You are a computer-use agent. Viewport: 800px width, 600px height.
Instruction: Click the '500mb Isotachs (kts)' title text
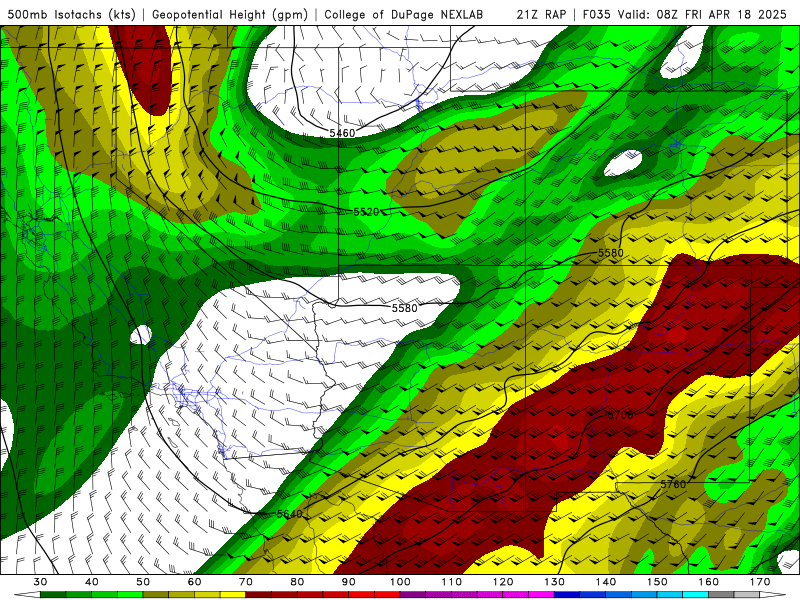click(x=72, y=15)
